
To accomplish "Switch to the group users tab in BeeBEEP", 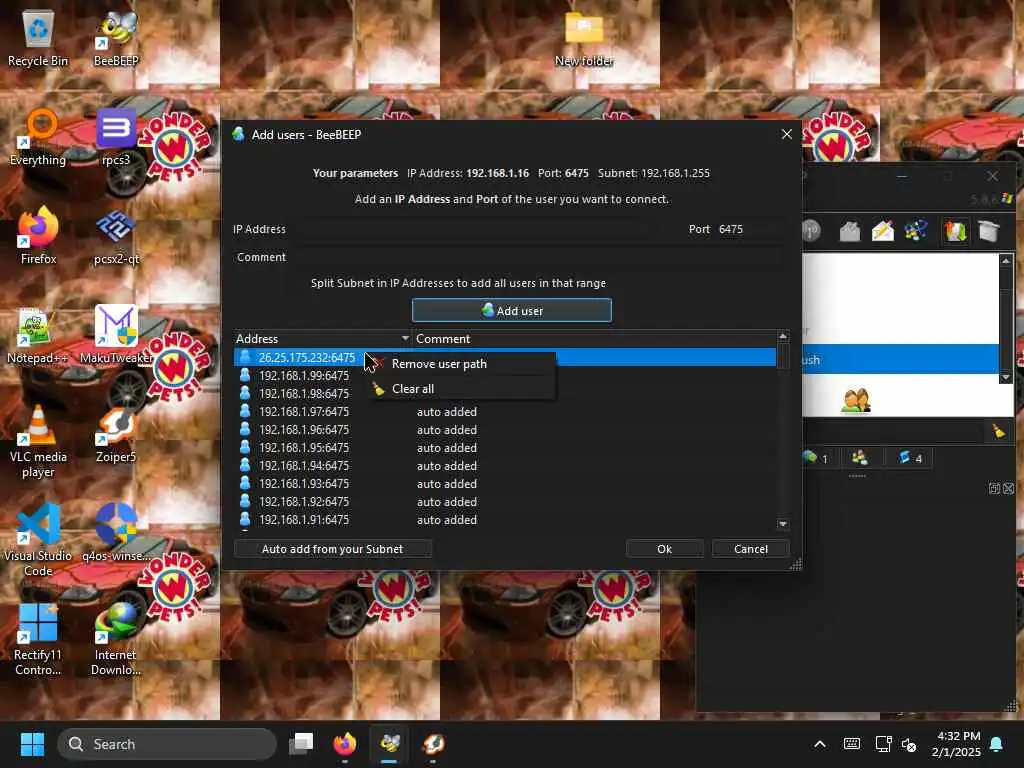I will (x=859, y=458).
